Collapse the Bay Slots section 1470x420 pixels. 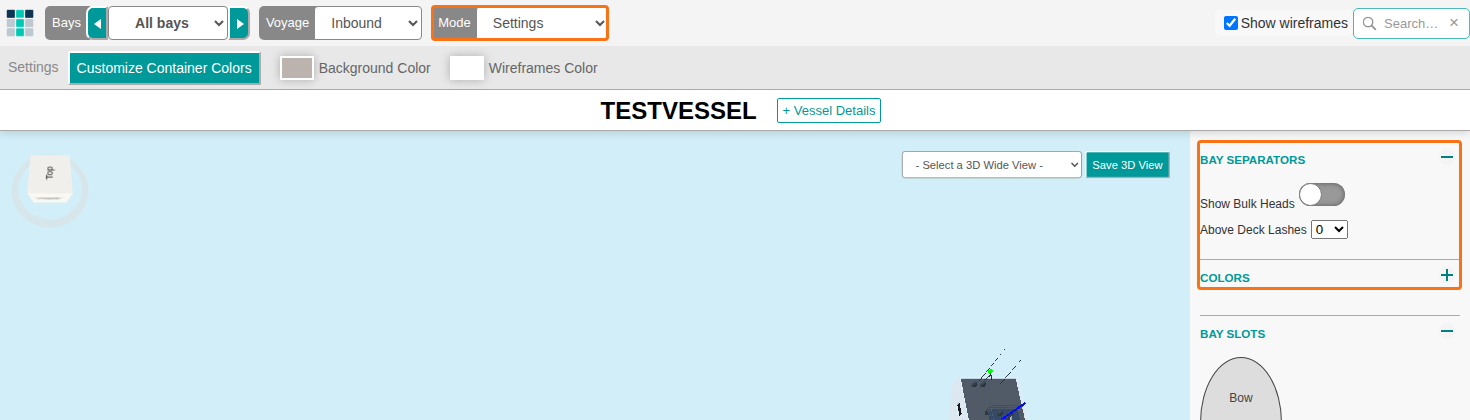click(x=1446, y=331)
